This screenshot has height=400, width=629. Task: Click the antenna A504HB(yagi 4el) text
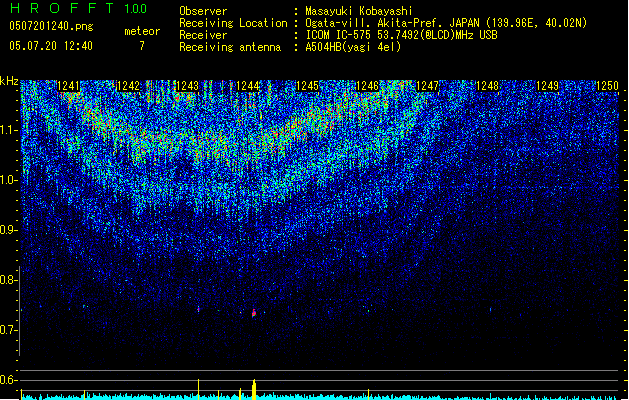353,47
